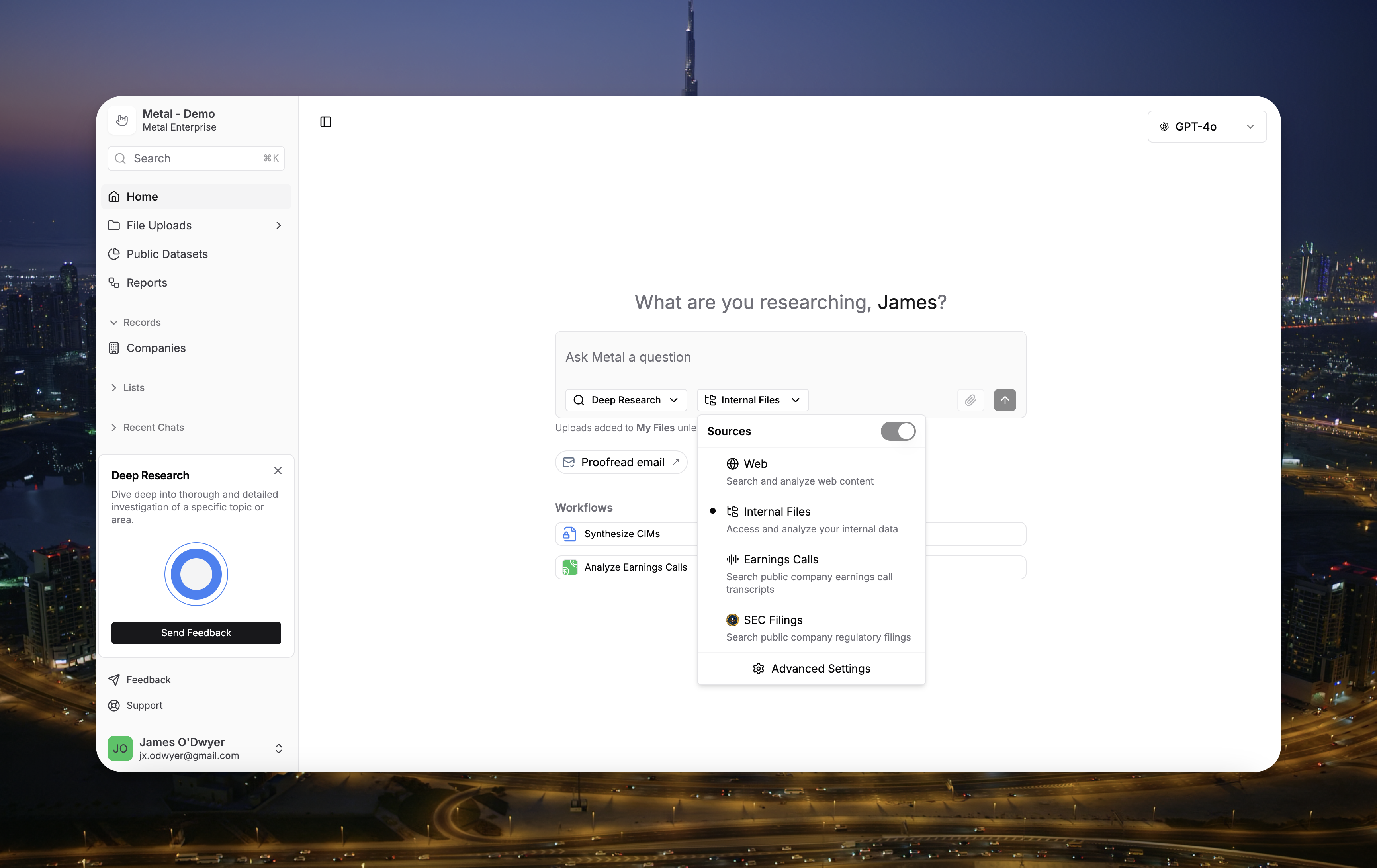The height and width of the screenshot is (868, 1377).
Task: Click the Send Feedback button
Action: [196, 632]
